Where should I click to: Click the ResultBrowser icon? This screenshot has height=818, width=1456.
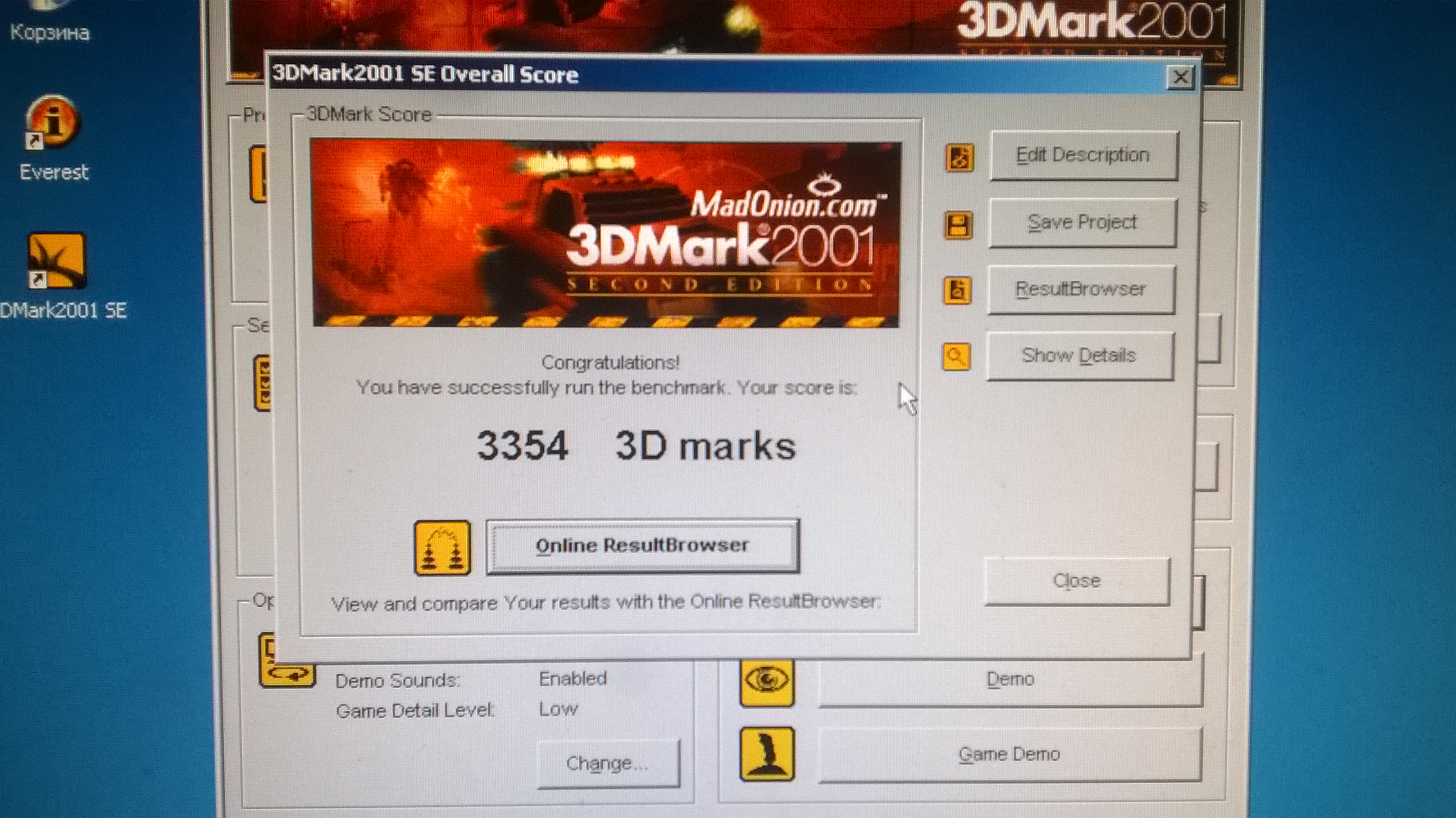[x=957, y=290]
